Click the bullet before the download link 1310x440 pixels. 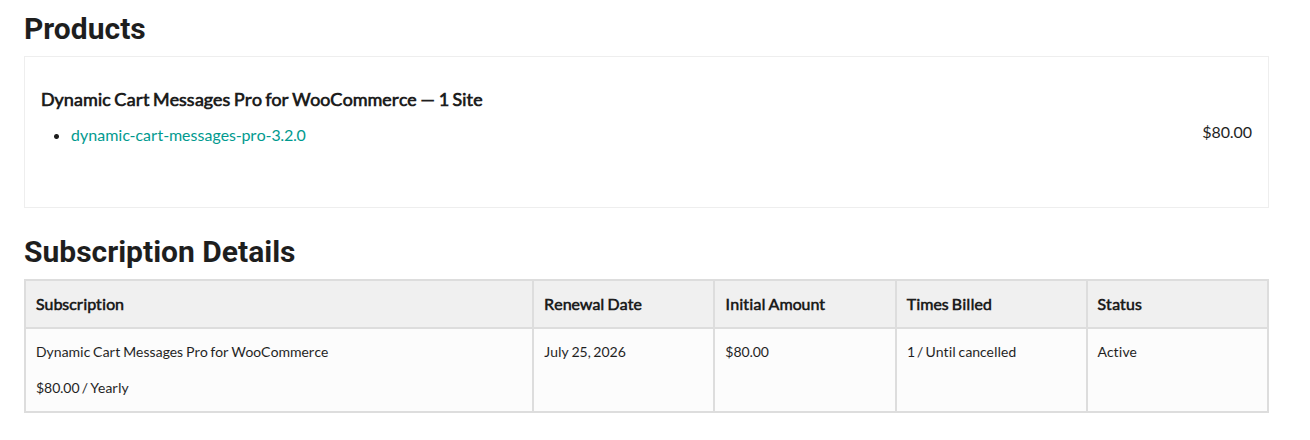click(58, 137)
